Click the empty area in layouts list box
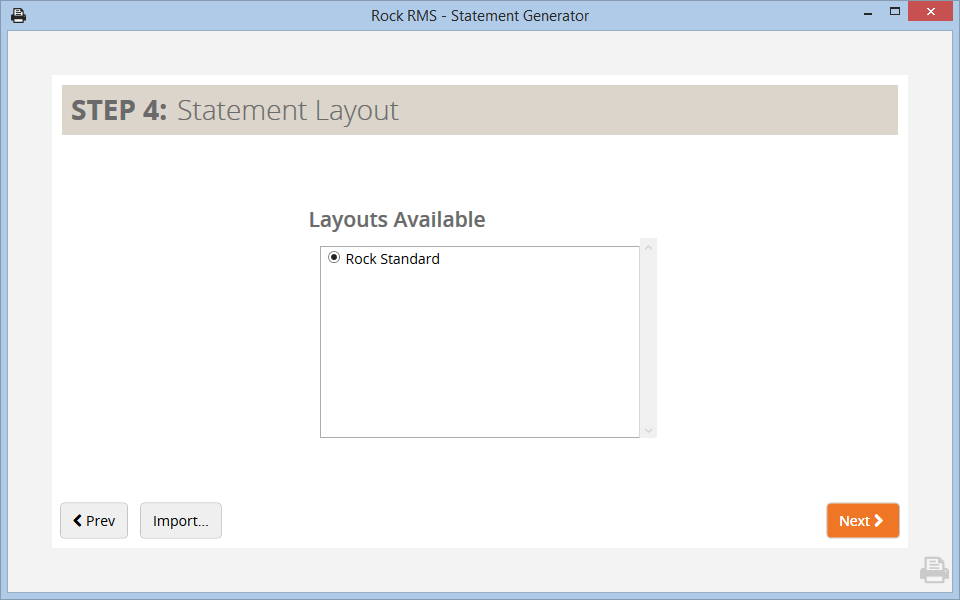Viewport: 960px width, 600px height. 479,360
